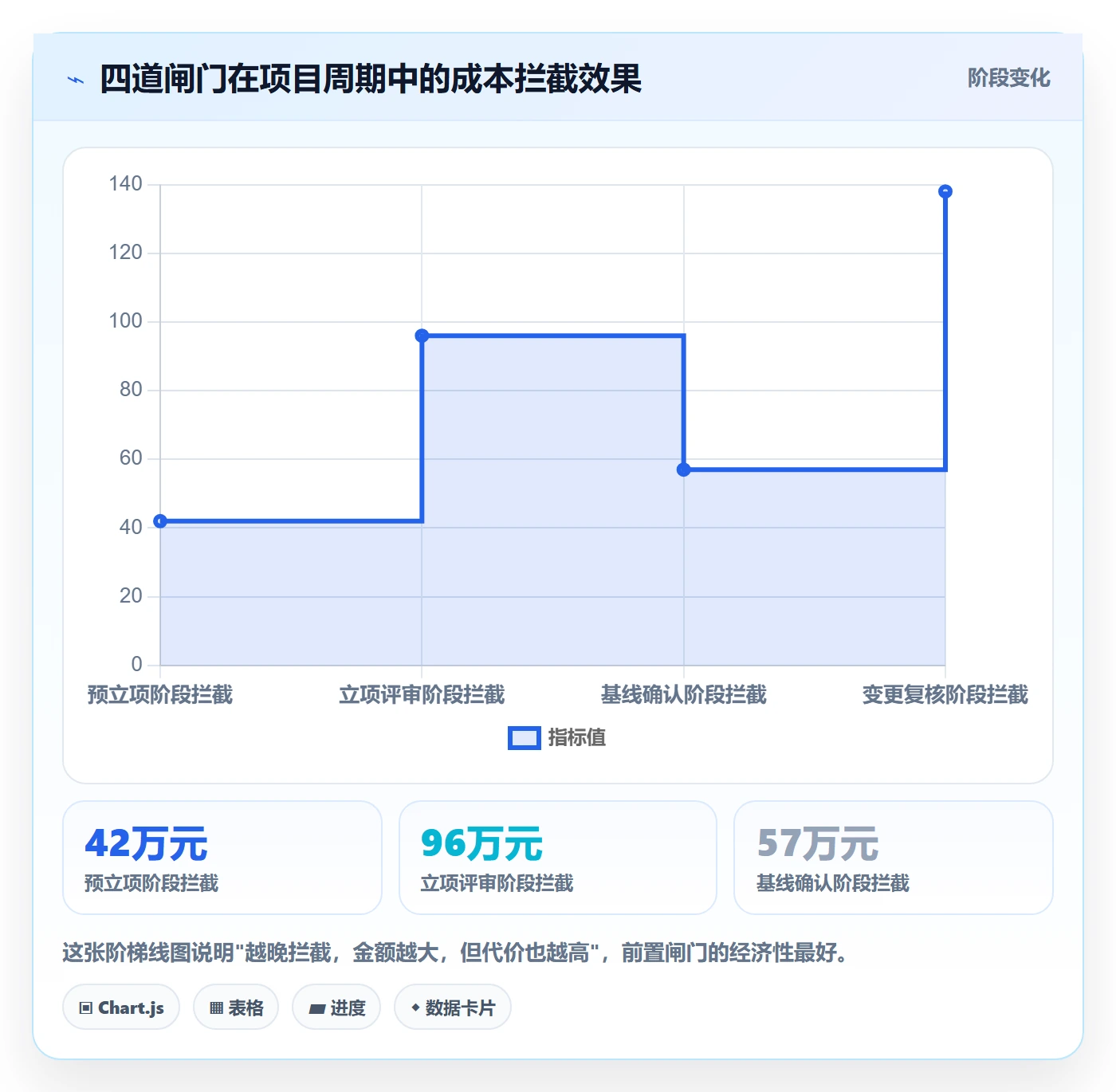Select the 数据卡片 tag chip
Screen dimensions: 1116x1092
click(x=453, y=1008)
